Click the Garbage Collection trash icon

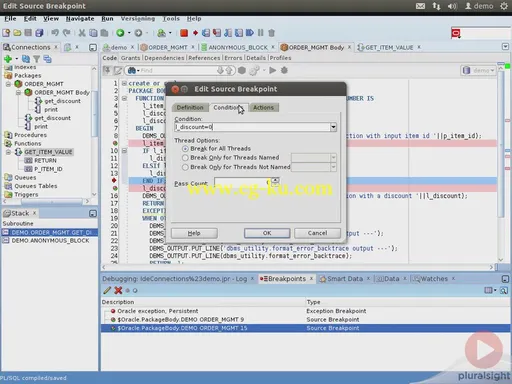pyautogui.click(x=272, y=33)
